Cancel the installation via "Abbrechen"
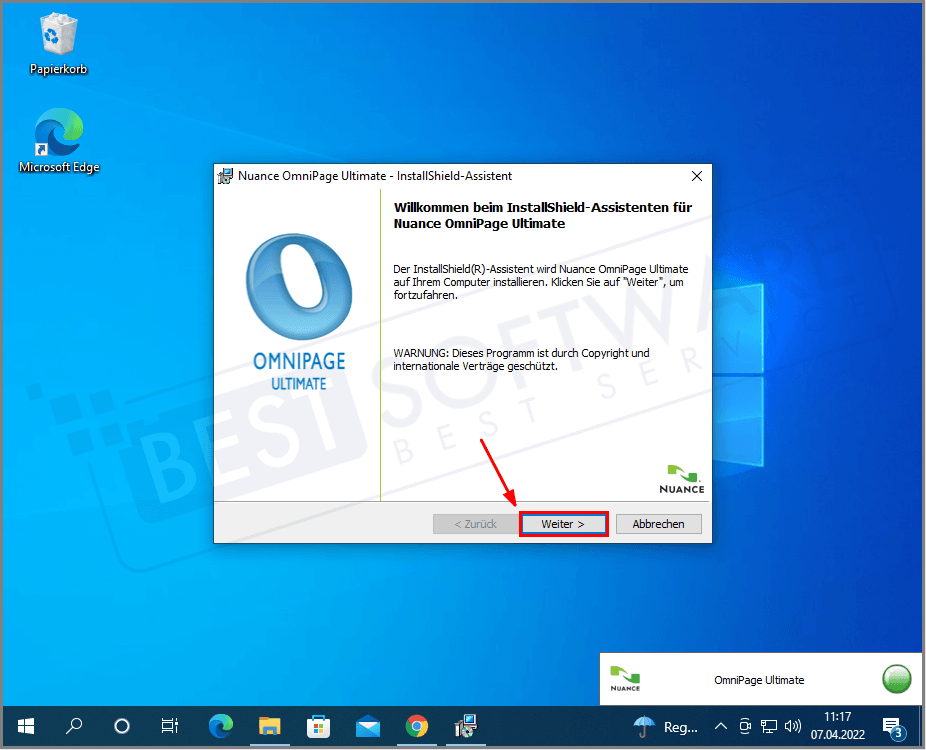Viewport: 926px width, 750px height. 658,523
